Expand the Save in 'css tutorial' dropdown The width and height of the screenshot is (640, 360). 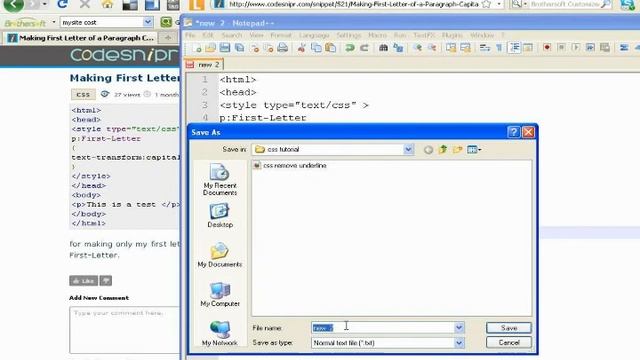pyautogui.click(x=408, y=149)
